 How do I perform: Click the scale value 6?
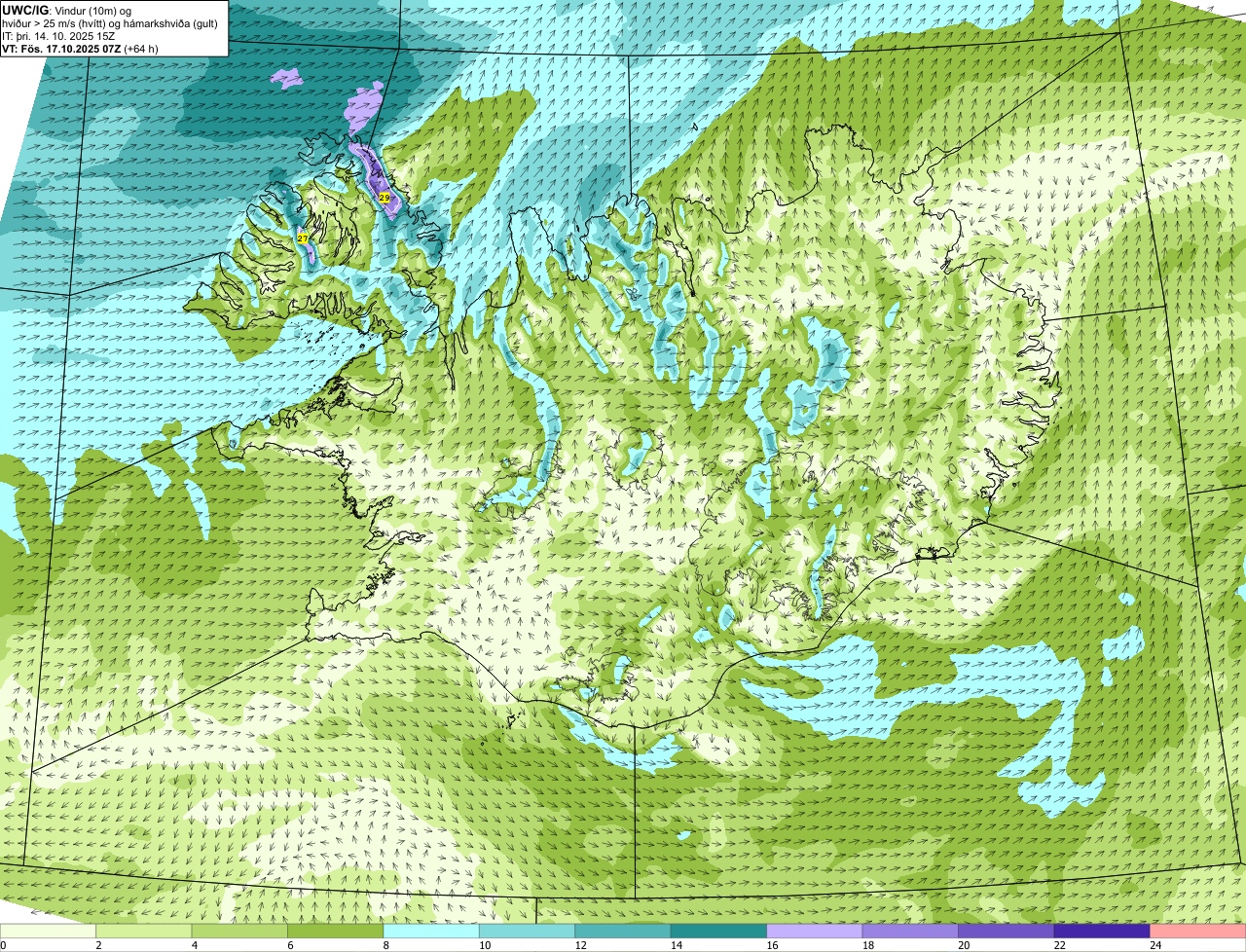[x=289, y=944]
